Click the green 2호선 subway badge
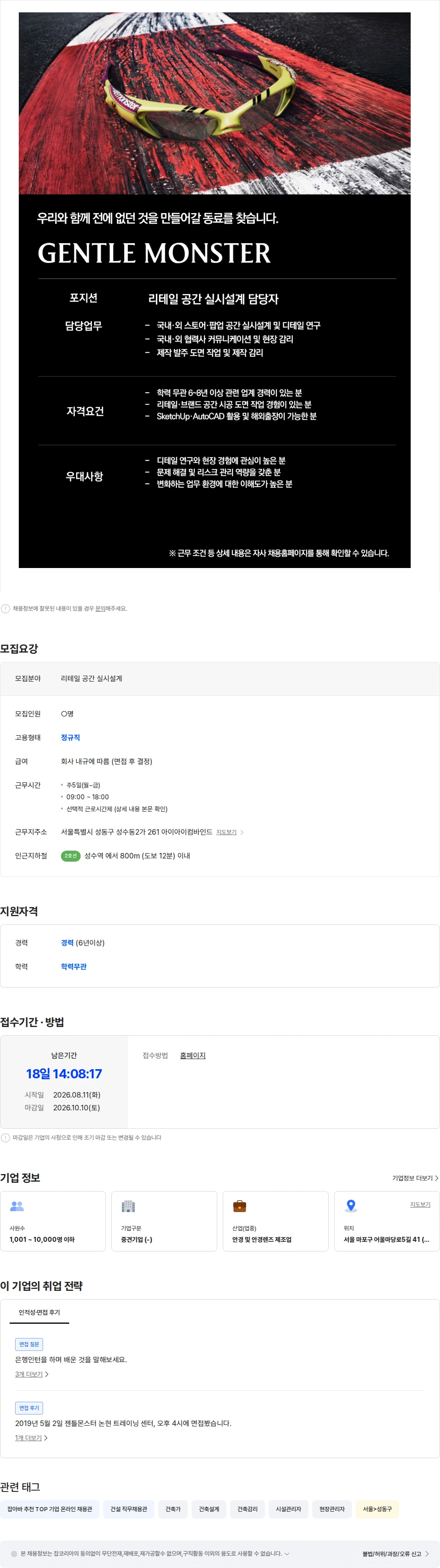 pos(71,856)
